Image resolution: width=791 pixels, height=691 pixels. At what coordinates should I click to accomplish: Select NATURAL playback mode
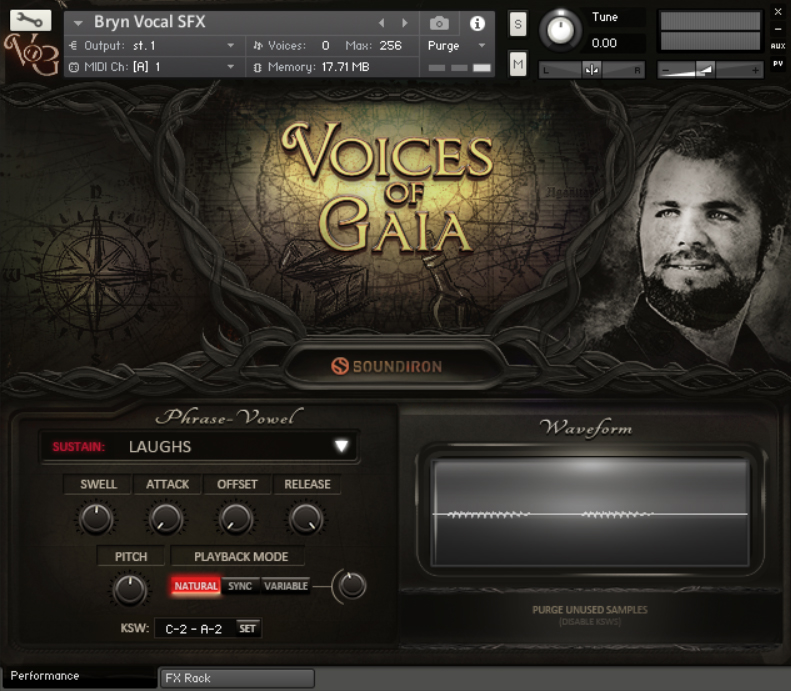click(x=196, y=586)
